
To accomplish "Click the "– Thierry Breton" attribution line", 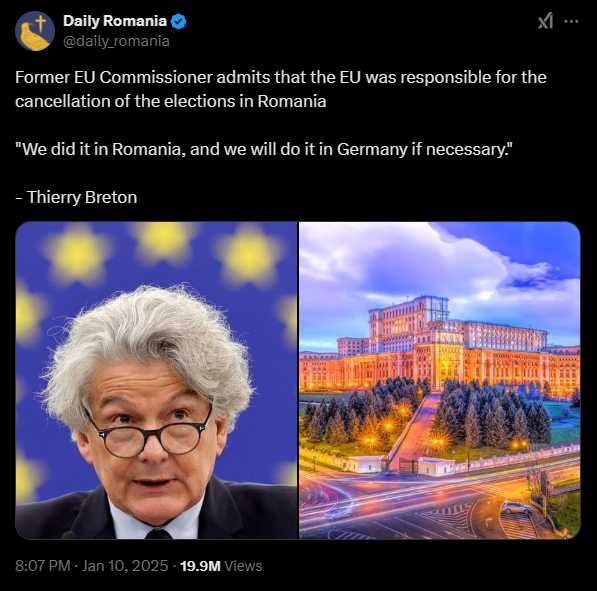I will (76, 197).
